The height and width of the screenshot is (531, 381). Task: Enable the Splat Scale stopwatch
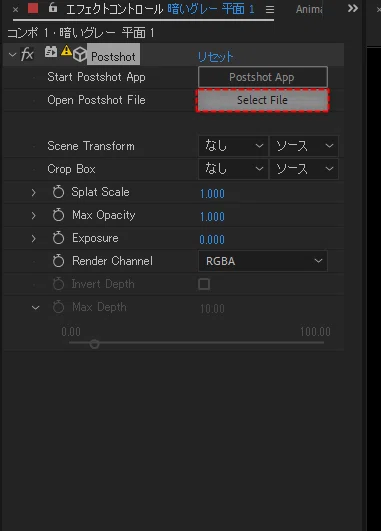(x=58, y=192)
